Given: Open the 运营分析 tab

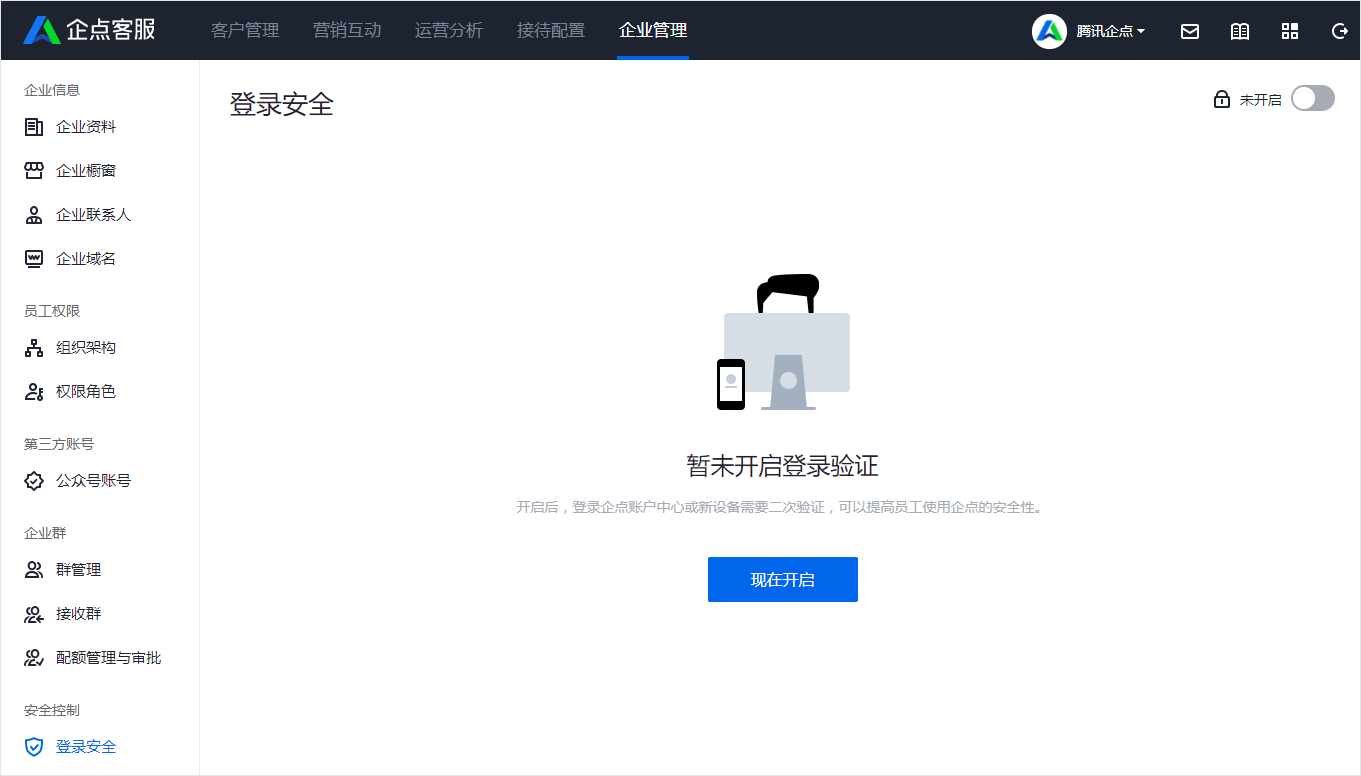Looking at the screenshot, I should tap(449, 30).
